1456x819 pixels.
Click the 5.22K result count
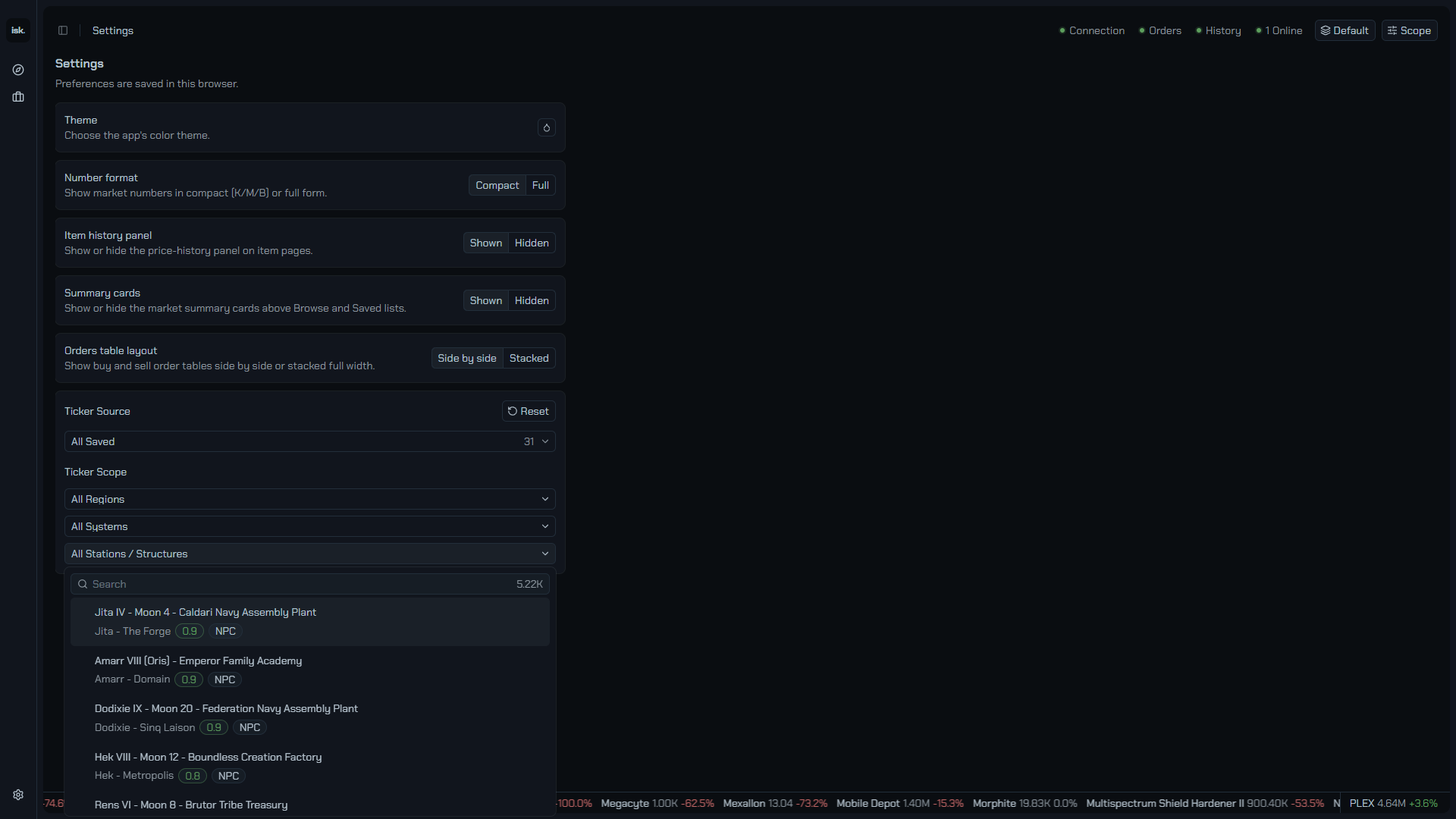point(529,584)
